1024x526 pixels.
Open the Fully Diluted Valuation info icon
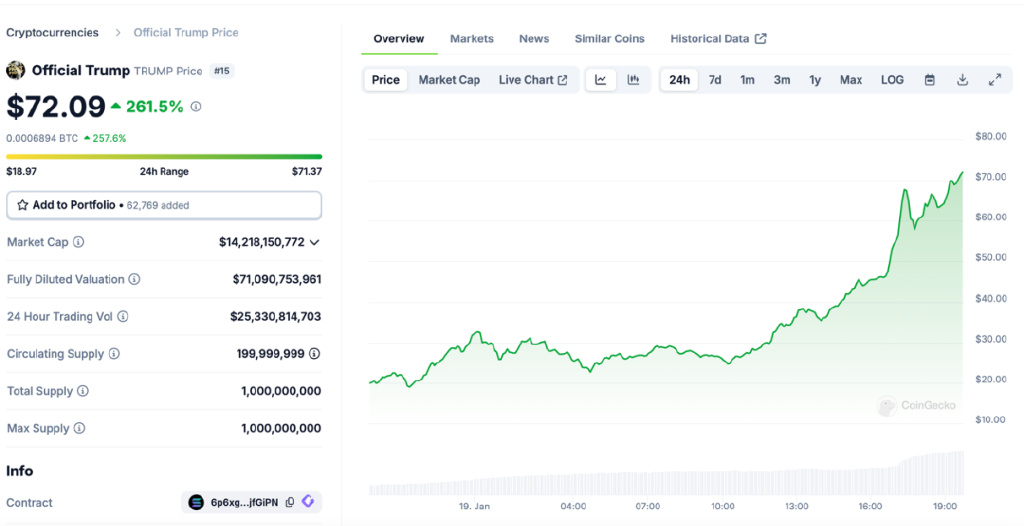[134, 279]
